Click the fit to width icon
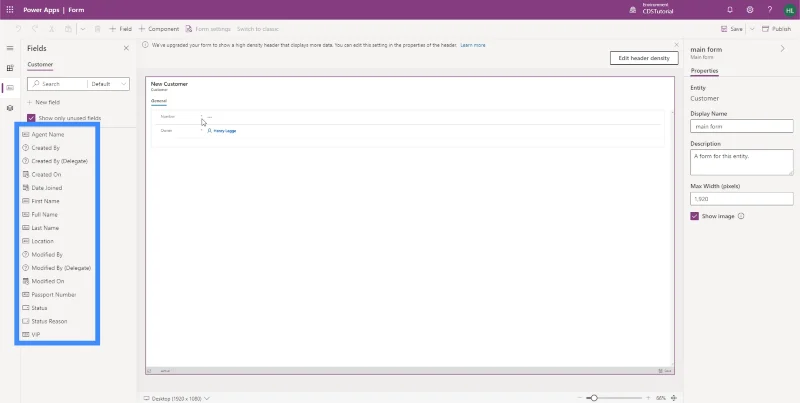The width and height of the screenshot is (800, 403). (x=673, y=397)
